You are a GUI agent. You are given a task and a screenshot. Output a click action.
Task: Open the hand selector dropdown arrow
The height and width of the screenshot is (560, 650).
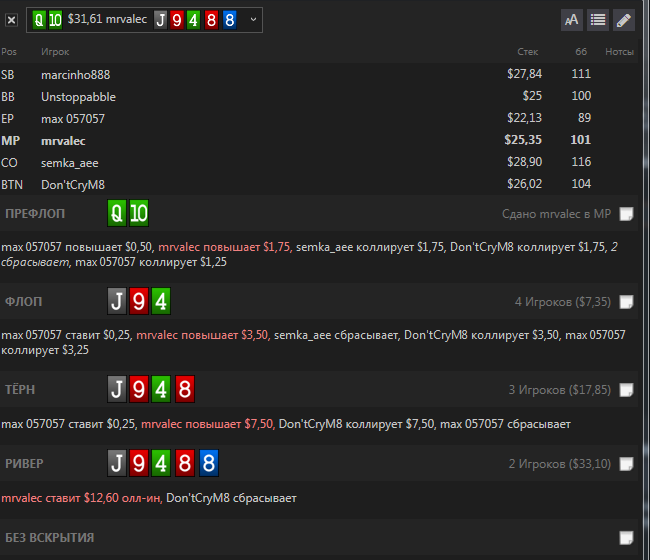[x=253, y=19]
